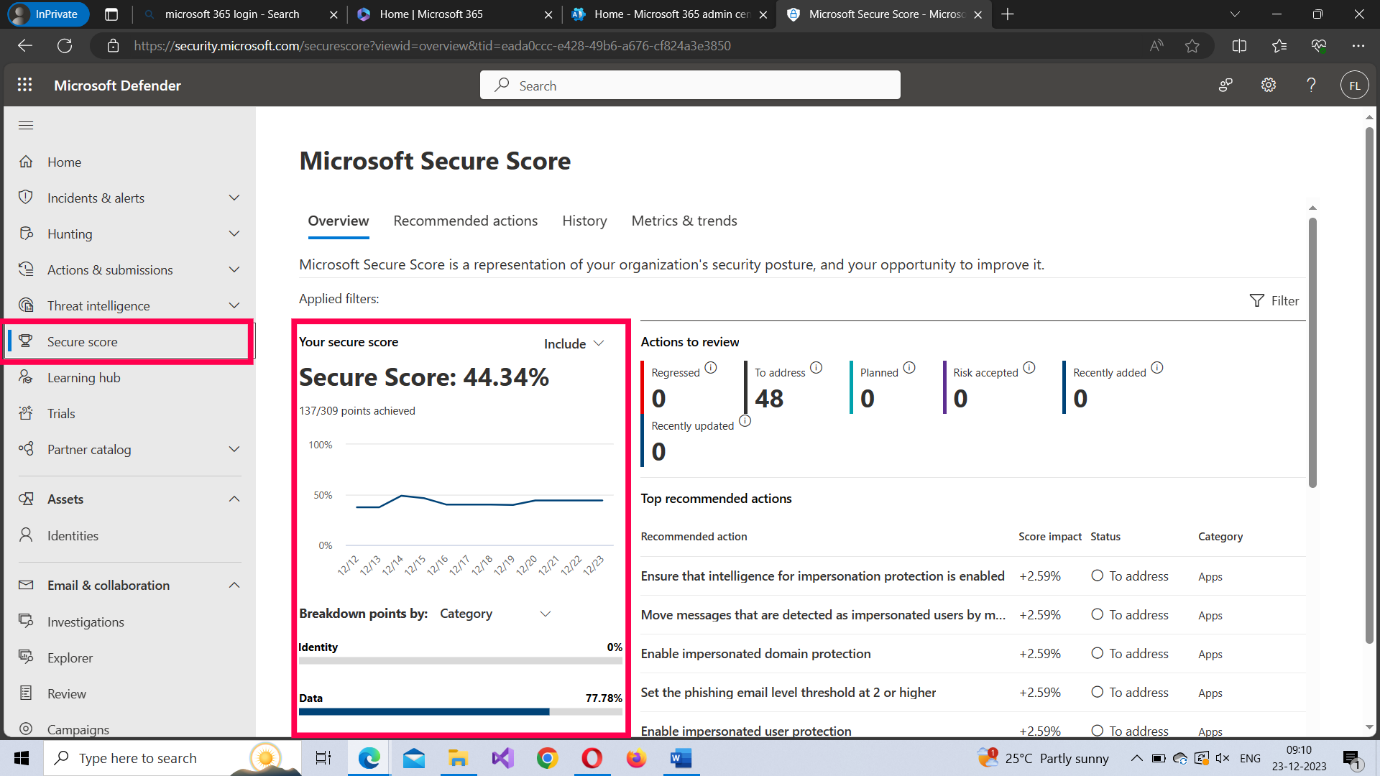This screenshot has width=1380, height=776.
Task: Open the app launcher waffle icon
Action: coord(25,85)
